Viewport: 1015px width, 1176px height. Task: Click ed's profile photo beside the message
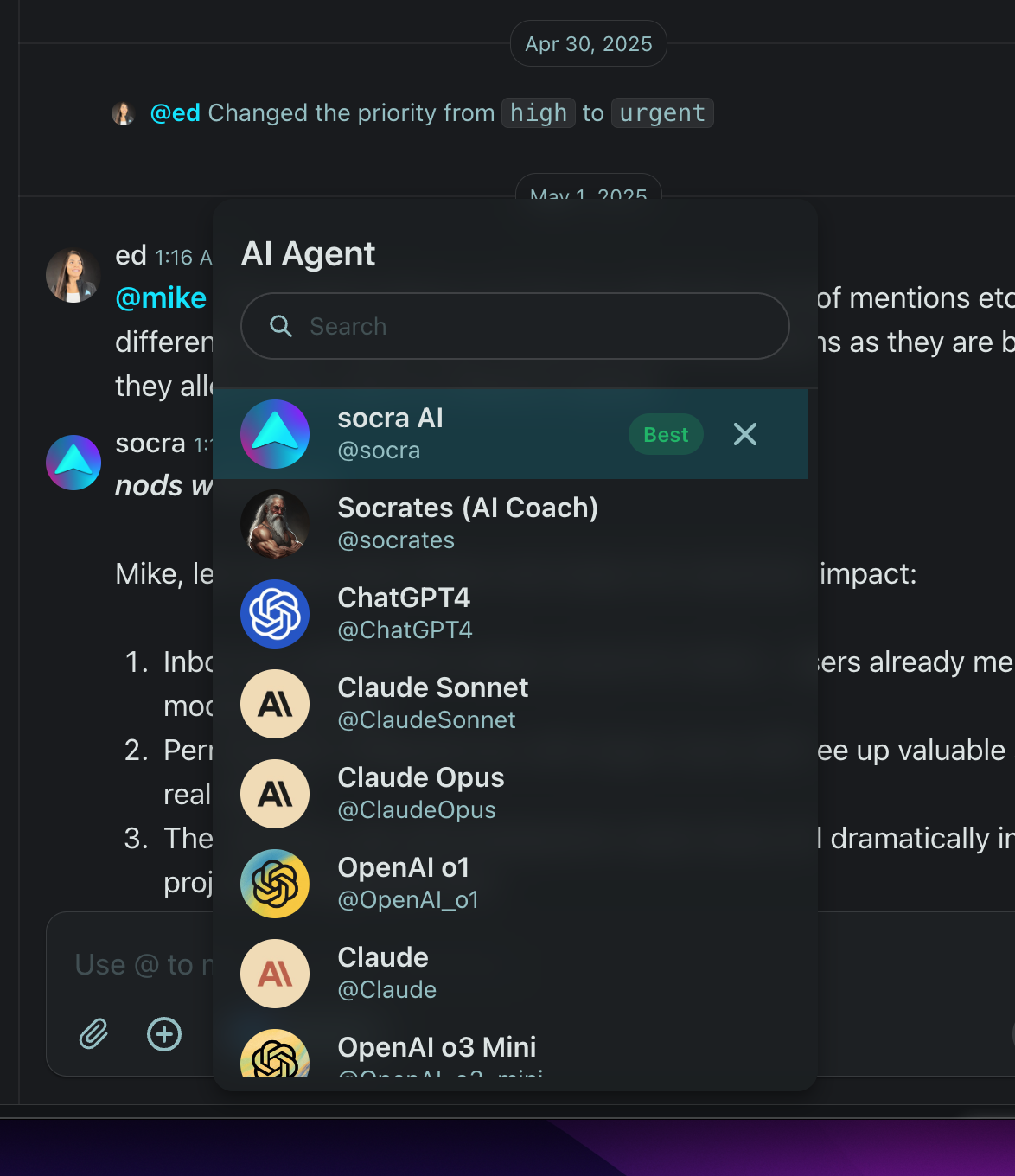click(73, 276)
